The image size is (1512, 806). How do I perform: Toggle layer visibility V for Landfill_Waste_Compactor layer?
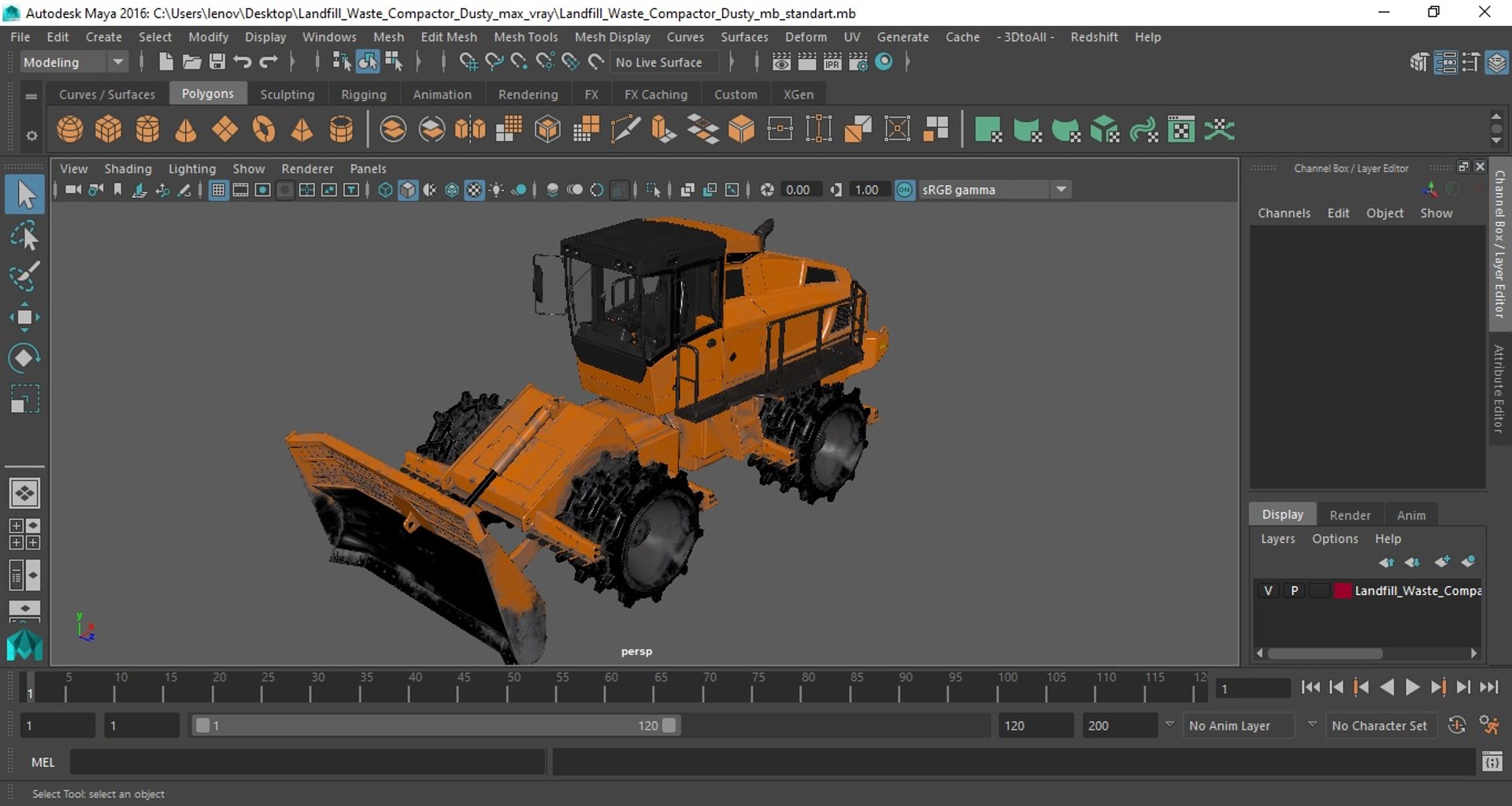(x=1268, y=591)
